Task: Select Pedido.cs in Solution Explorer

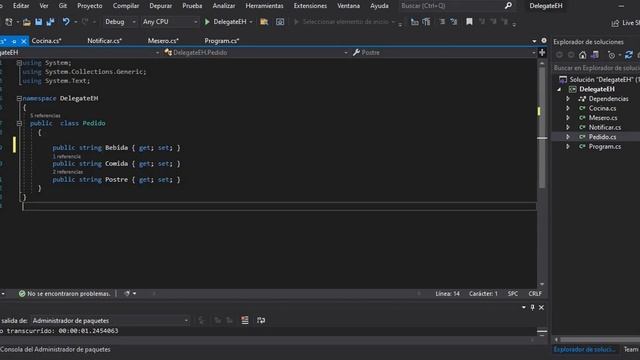Action: pyautogui.click(x=602, y=137)
